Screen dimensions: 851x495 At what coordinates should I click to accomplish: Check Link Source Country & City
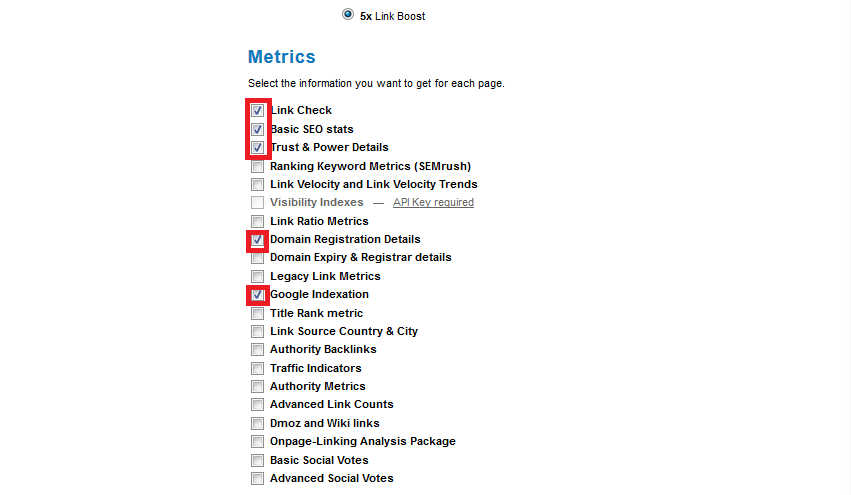click(258, 332)
